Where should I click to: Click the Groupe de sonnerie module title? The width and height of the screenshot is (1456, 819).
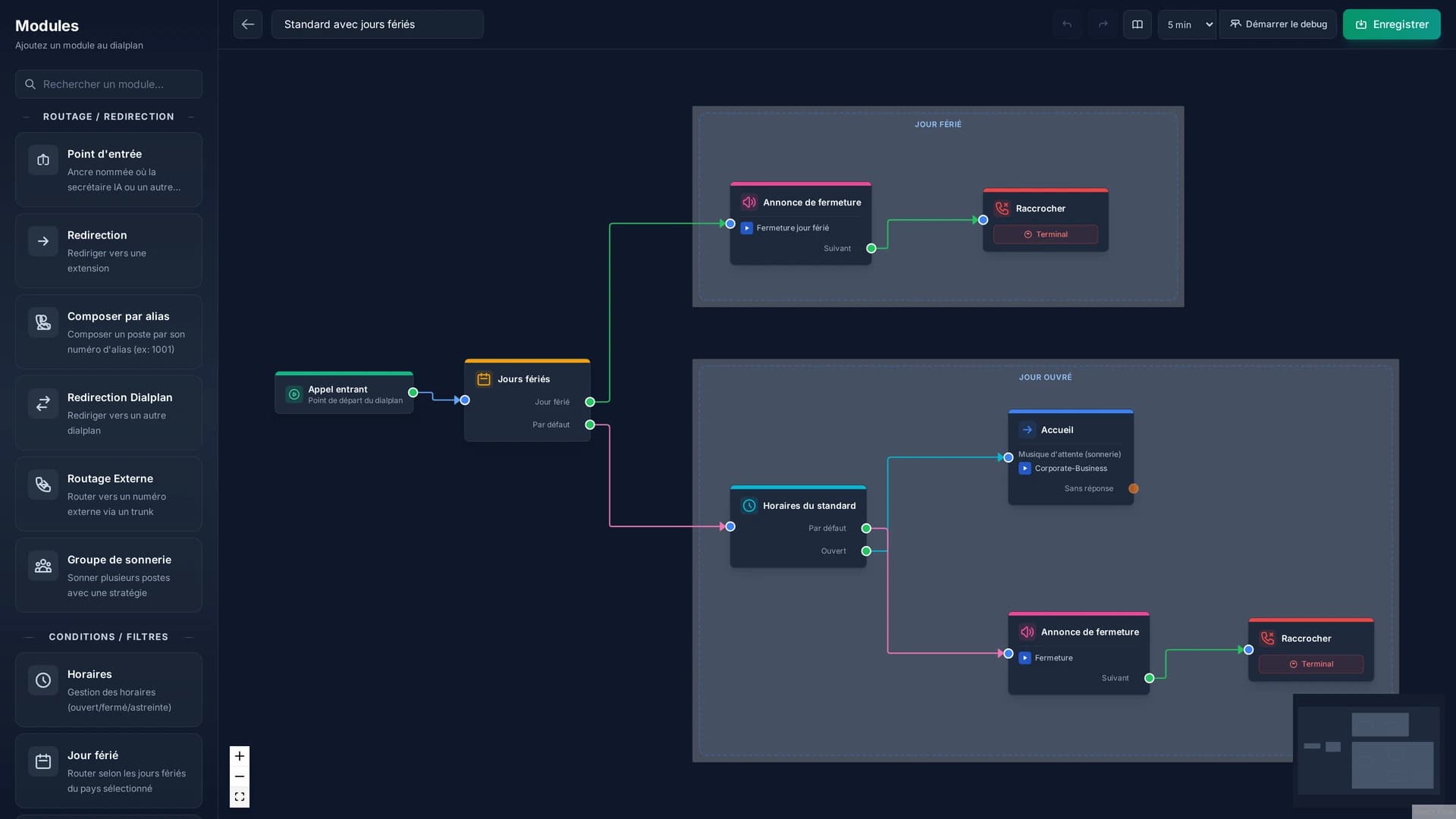pyautogui.click(x=119, y=560)
